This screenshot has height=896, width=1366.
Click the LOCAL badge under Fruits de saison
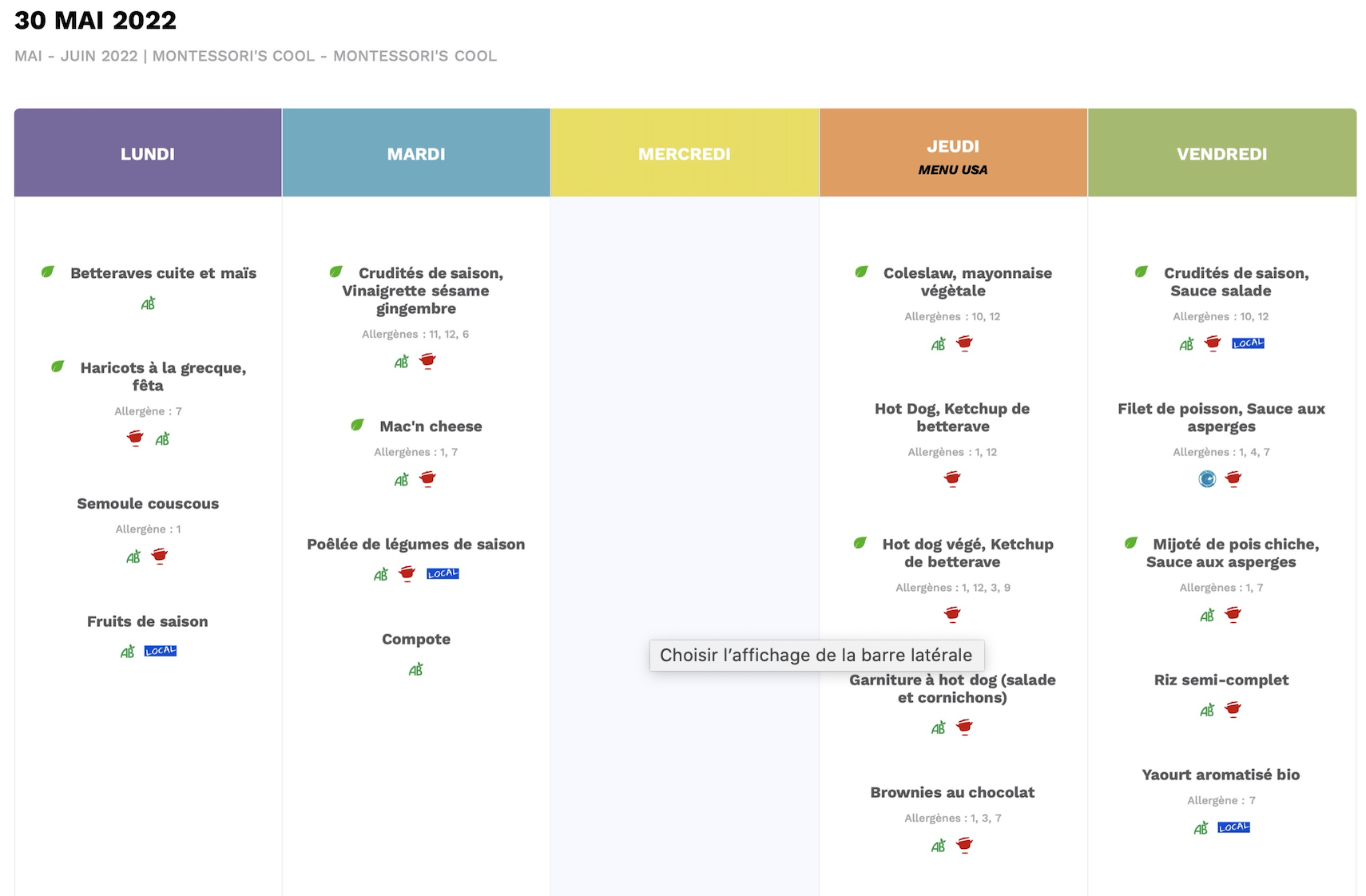click(160, 651)
